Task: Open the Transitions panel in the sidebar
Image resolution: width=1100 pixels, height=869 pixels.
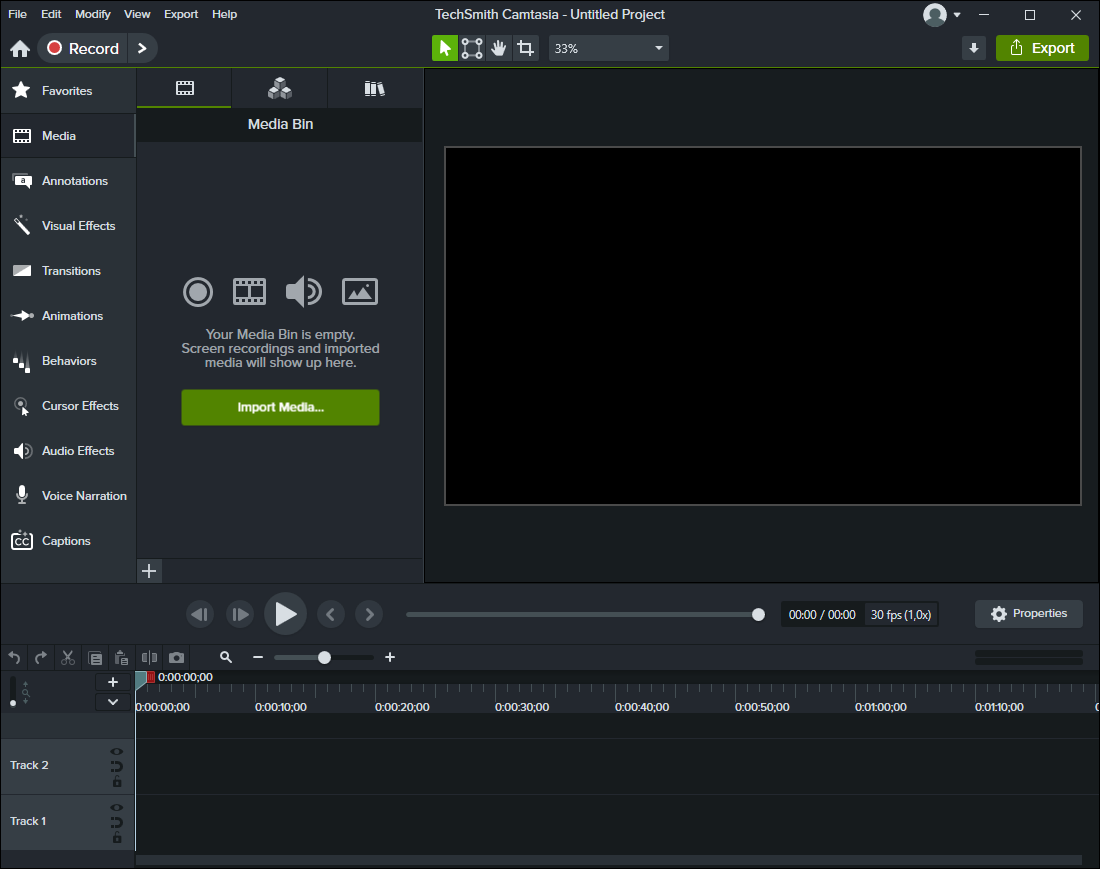Action: [68, 271]
